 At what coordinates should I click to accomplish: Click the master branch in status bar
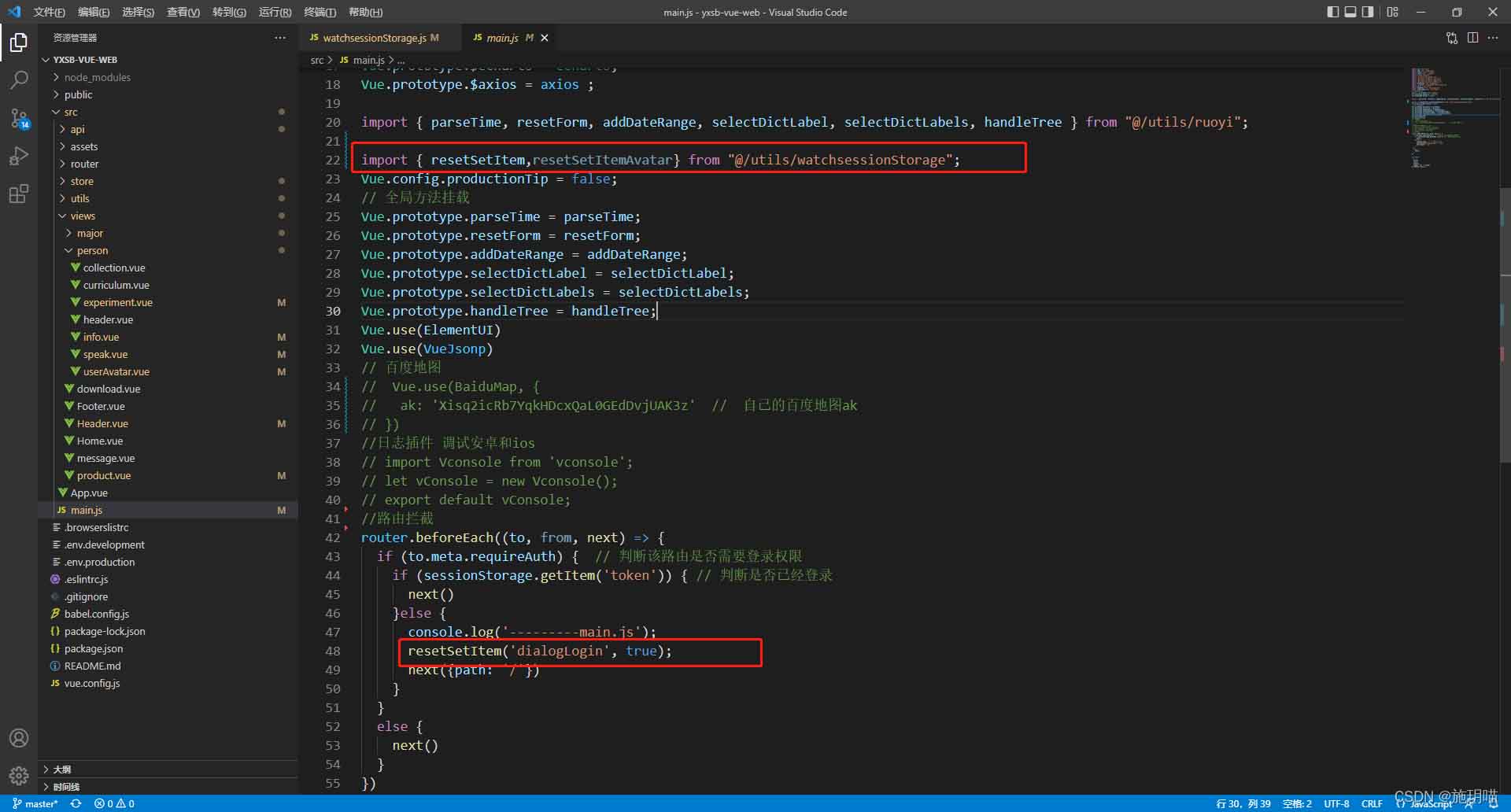tap(35, 803)
